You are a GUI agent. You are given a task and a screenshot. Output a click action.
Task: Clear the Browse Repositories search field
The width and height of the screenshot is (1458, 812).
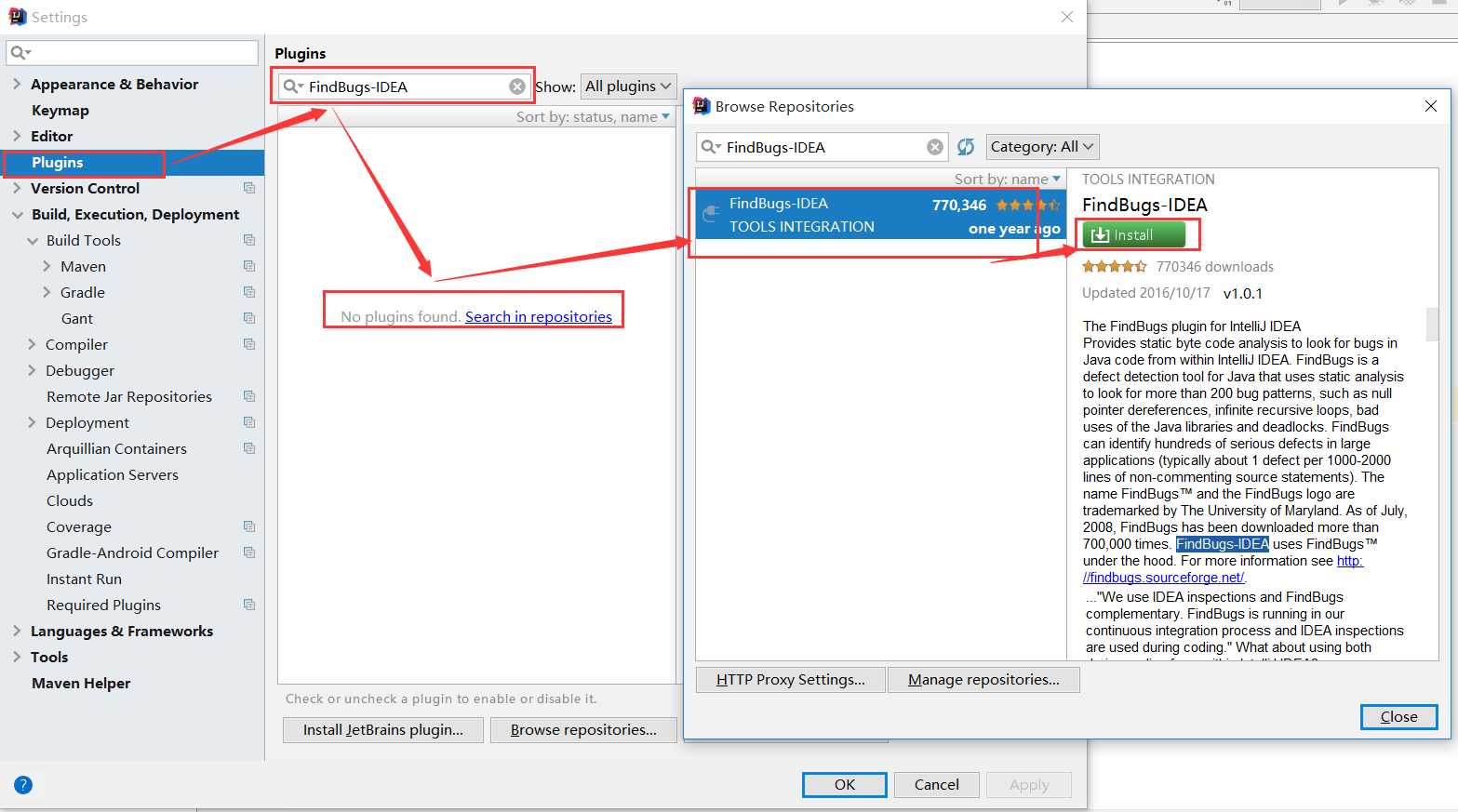[935, 147]
